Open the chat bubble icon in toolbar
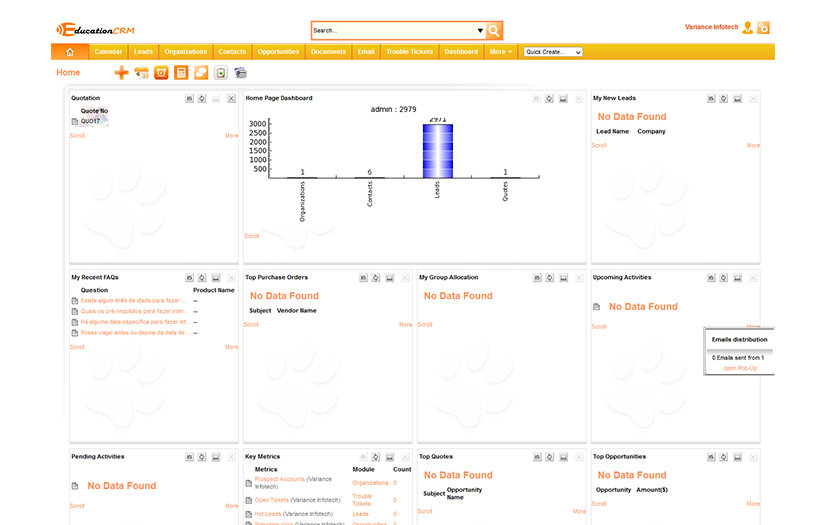The width and height of the screenshot is (825, 525). (x=201, y=73)
